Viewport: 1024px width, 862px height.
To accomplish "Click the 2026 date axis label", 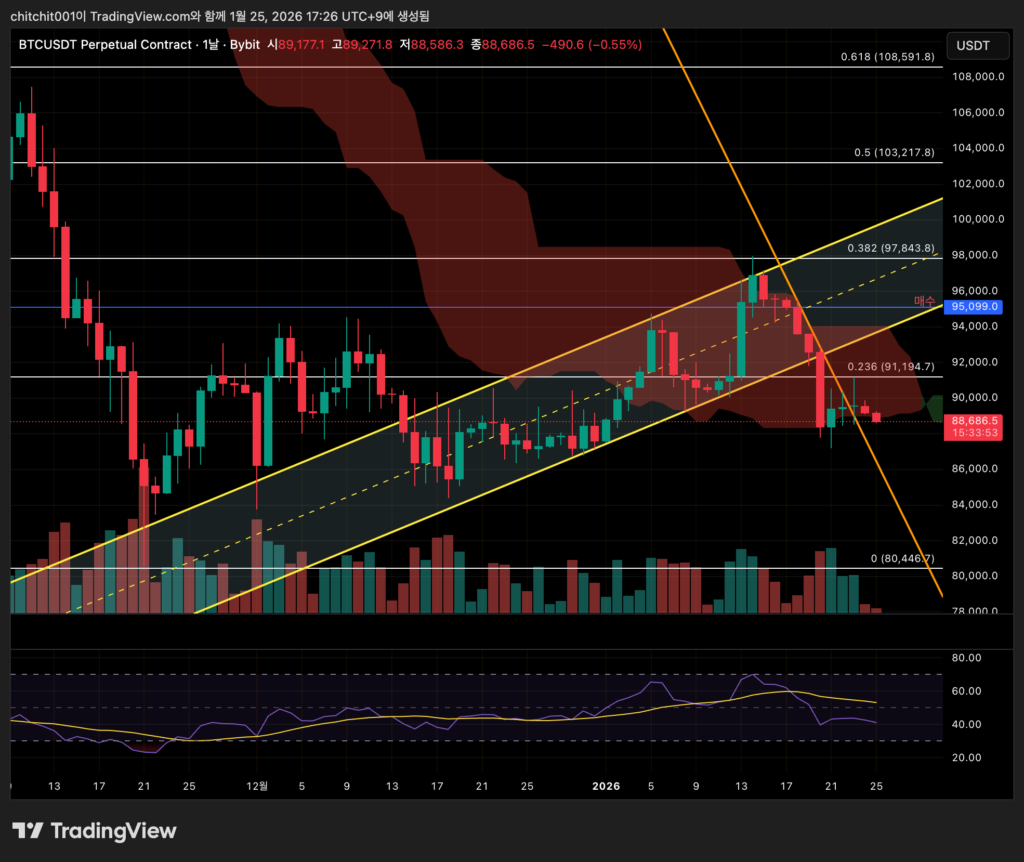I will (x=606, y=786).
